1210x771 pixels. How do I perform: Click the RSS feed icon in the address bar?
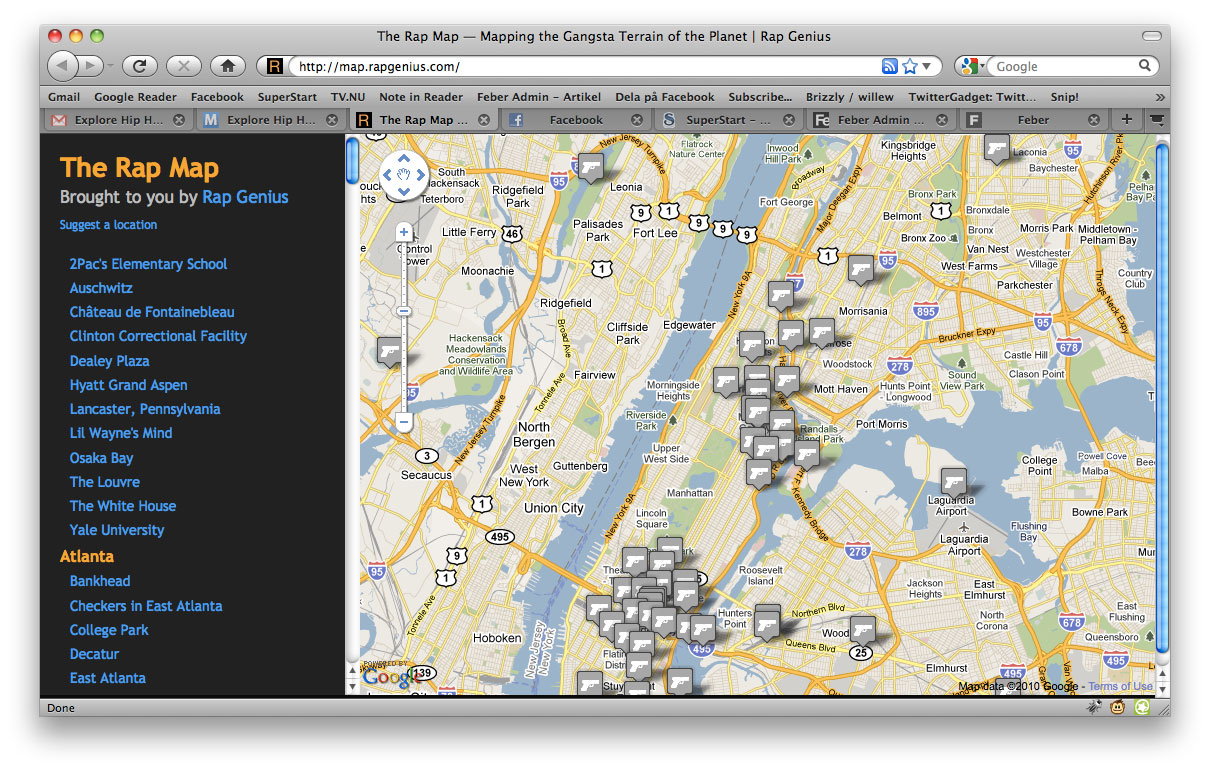(890, 66)
